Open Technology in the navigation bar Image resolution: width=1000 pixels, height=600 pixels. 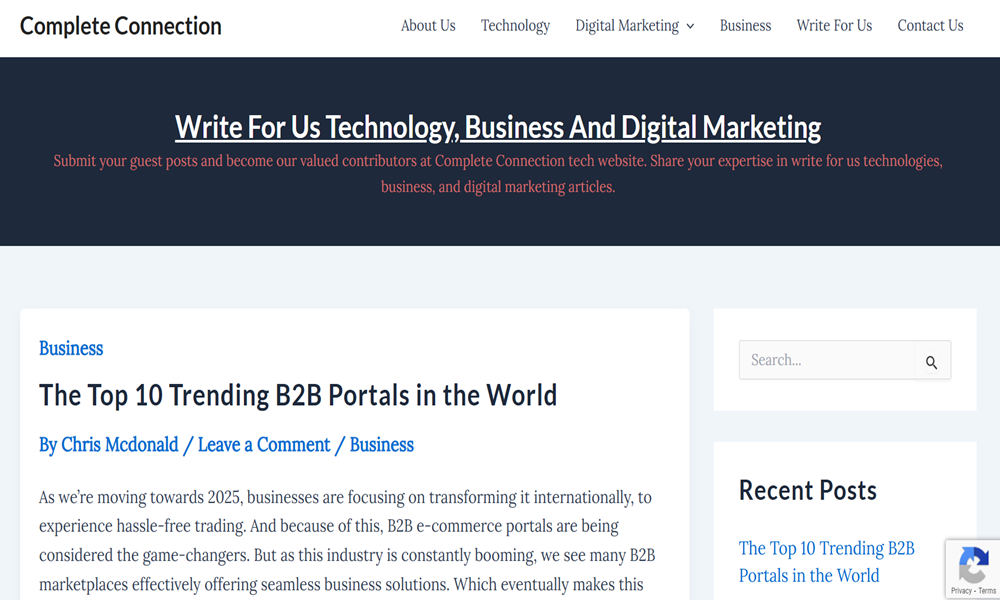click(x=515, y=26)
